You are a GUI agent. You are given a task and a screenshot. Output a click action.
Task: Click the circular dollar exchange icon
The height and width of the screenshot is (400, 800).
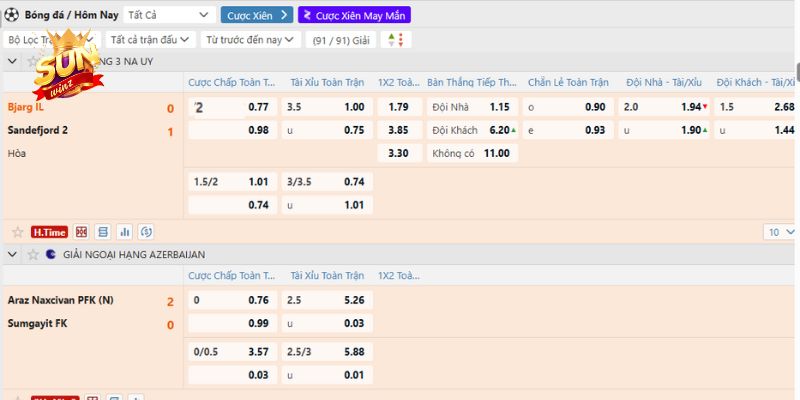tap(146, 232)
